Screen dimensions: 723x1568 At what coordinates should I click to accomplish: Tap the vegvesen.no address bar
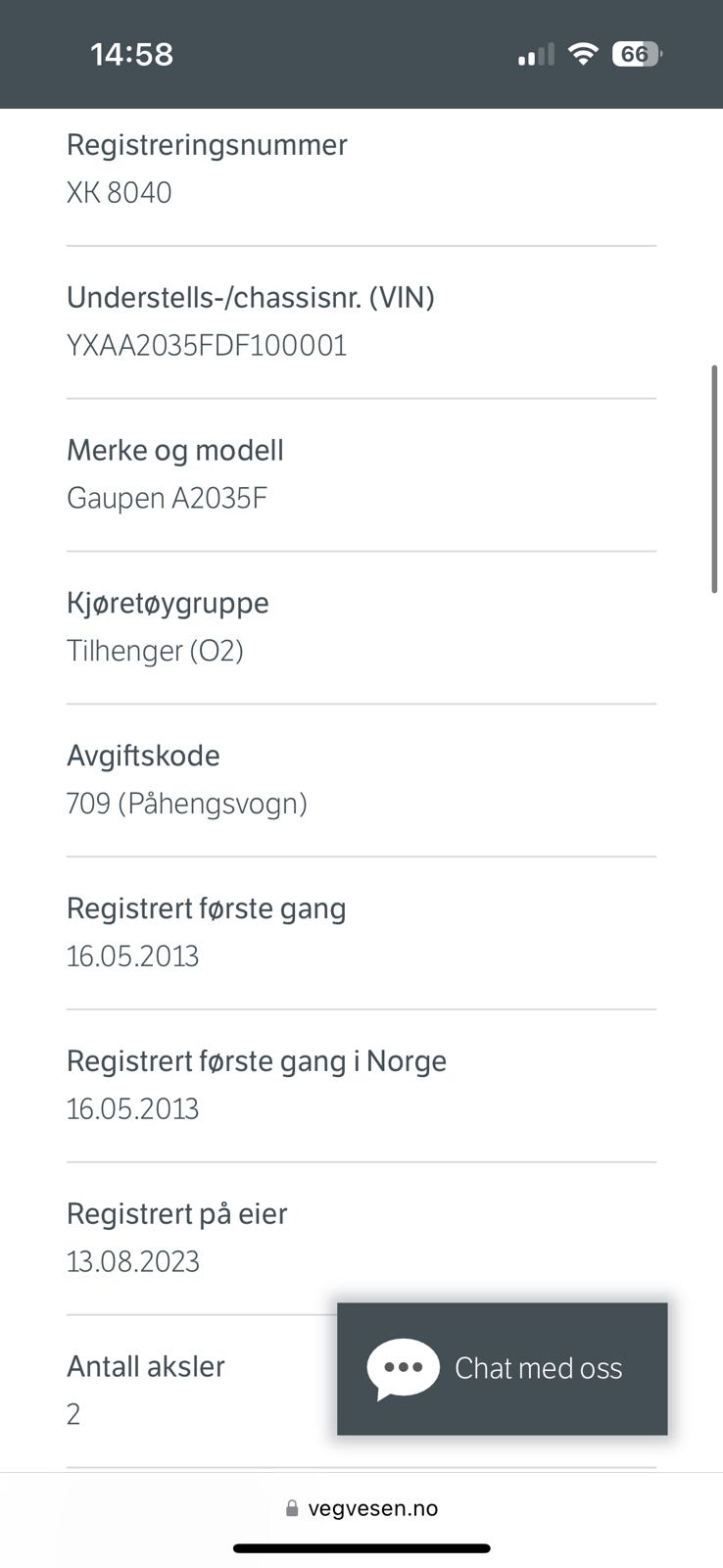[361, 1508]
